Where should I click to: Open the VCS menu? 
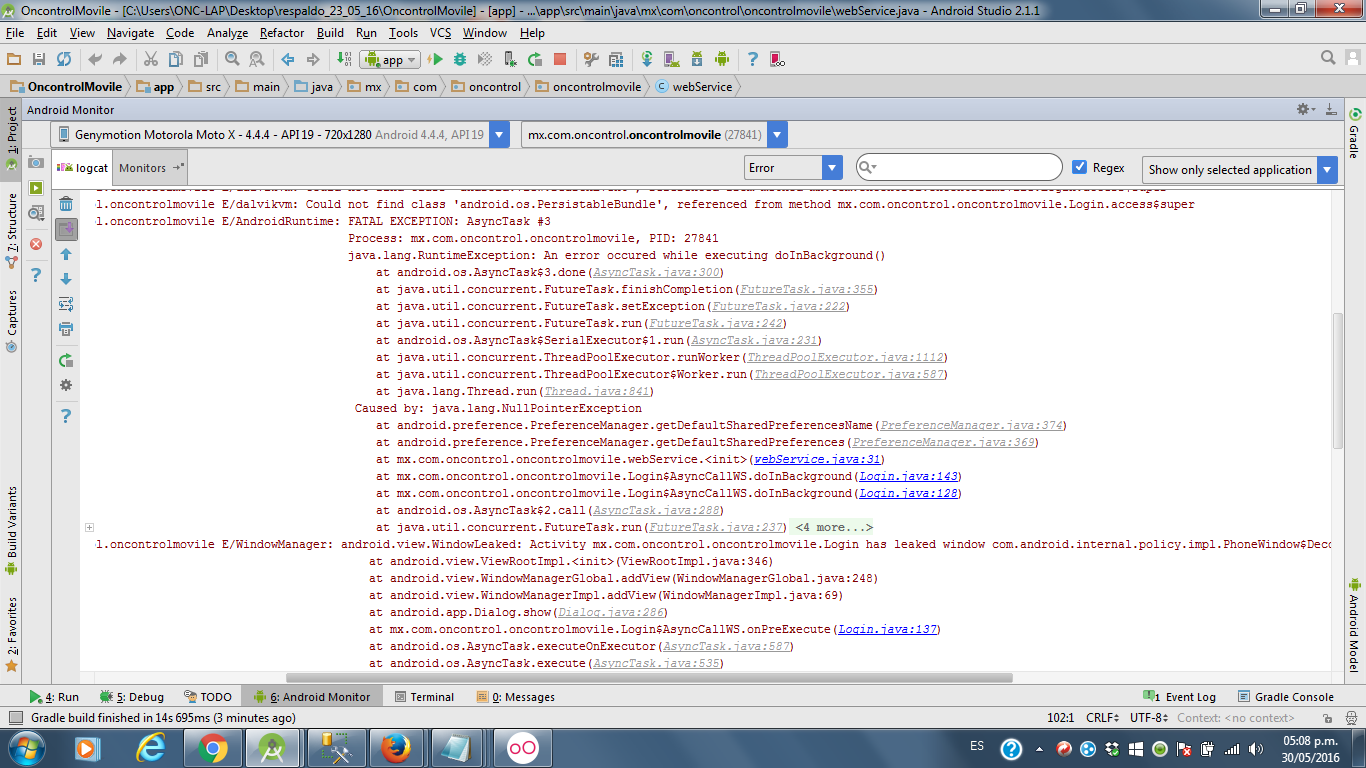coord(440,32)
